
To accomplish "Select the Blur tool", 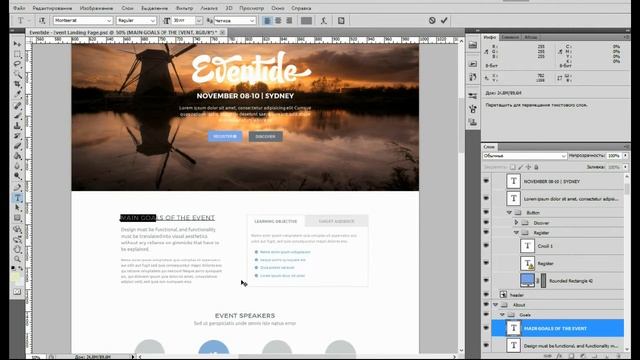I will point(17,166).
